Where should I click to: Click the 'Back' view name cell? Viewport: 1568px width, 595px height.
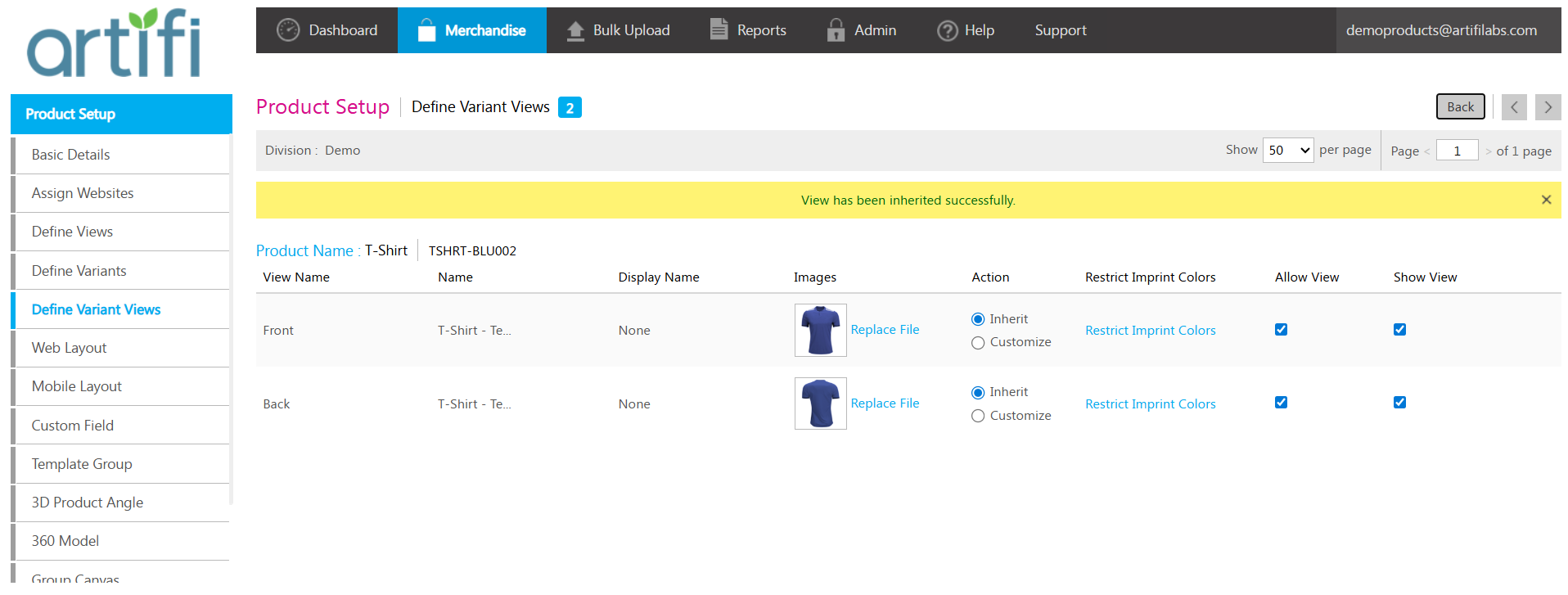click(x=277, y=404)
